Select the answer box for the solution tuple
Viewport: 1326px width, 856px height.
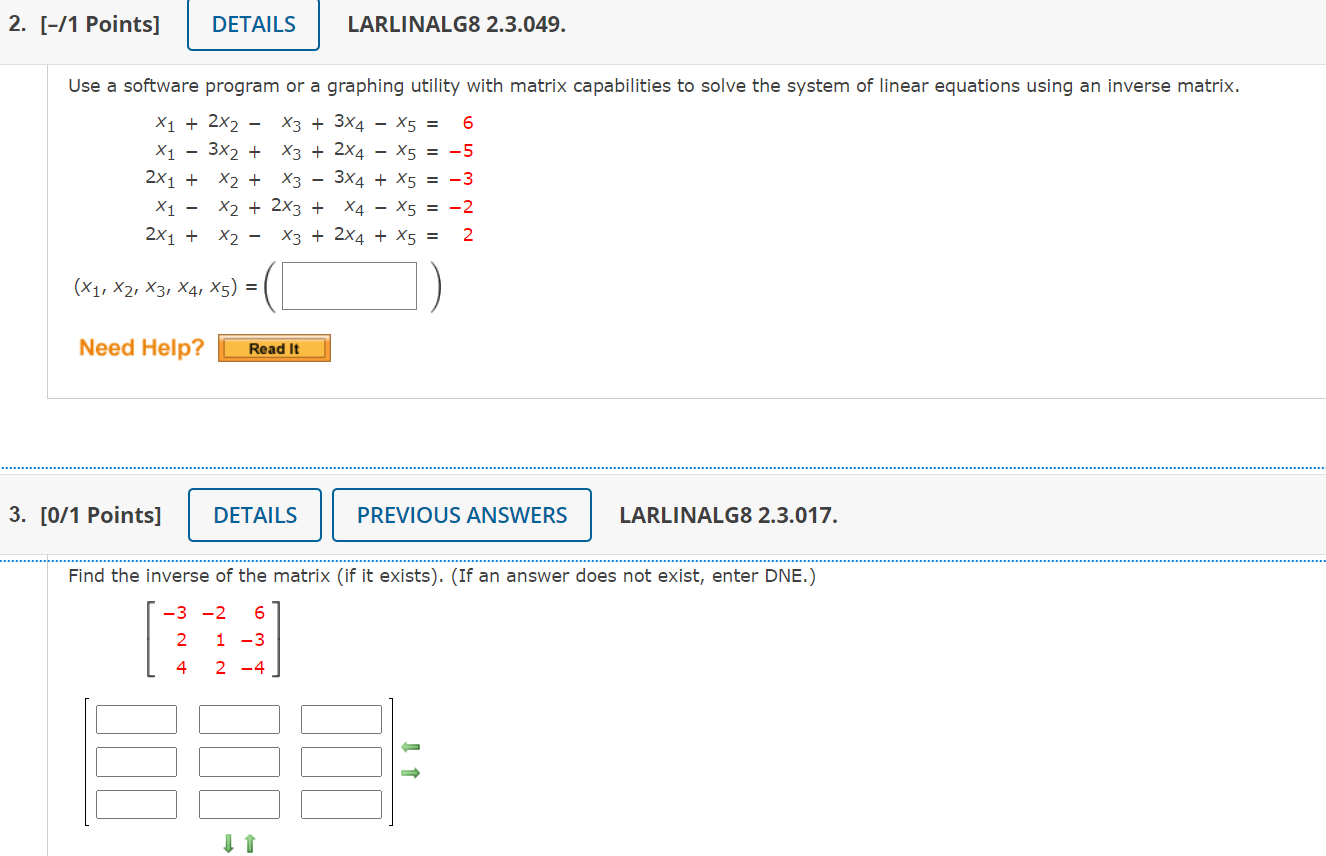[x=348, y=285]
